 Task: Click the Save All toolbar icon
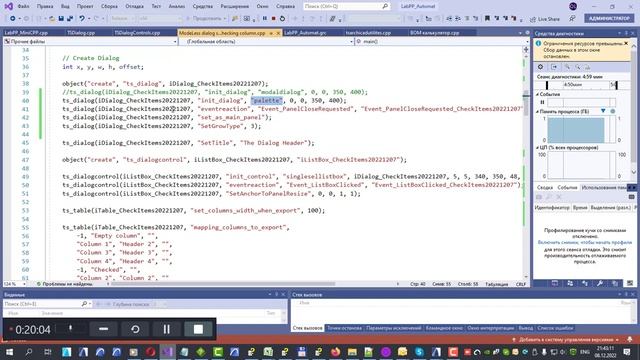70,18
